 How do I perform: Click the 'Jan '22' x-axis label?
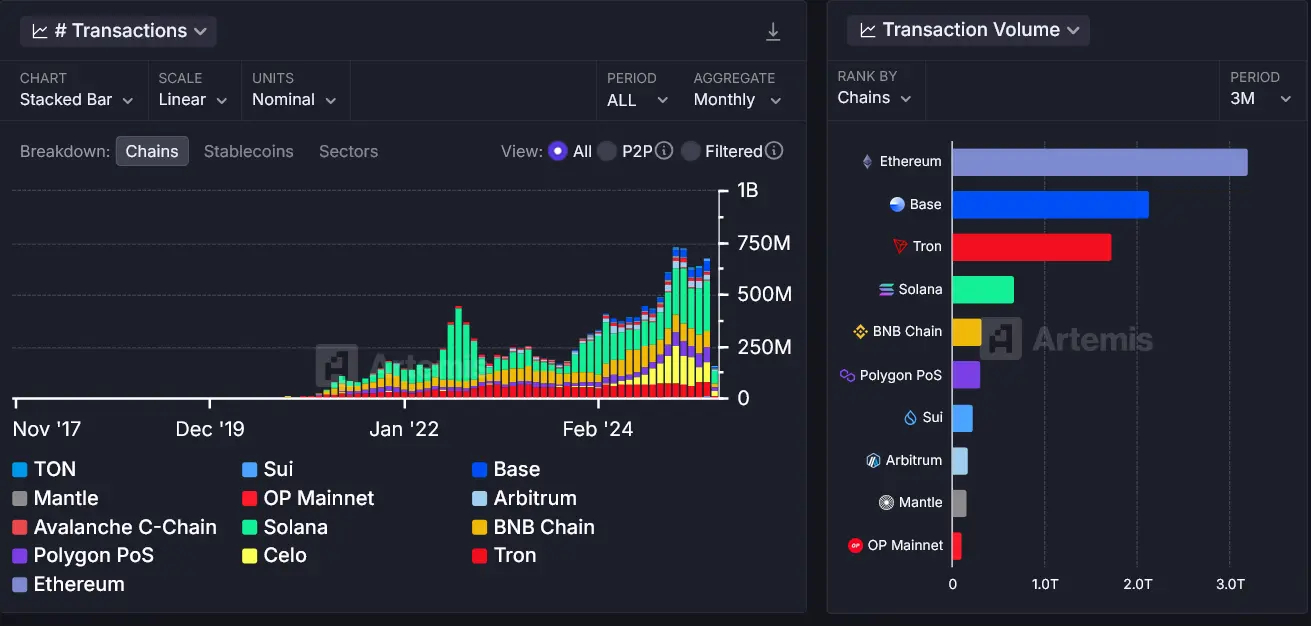click(x=404, y=429)
